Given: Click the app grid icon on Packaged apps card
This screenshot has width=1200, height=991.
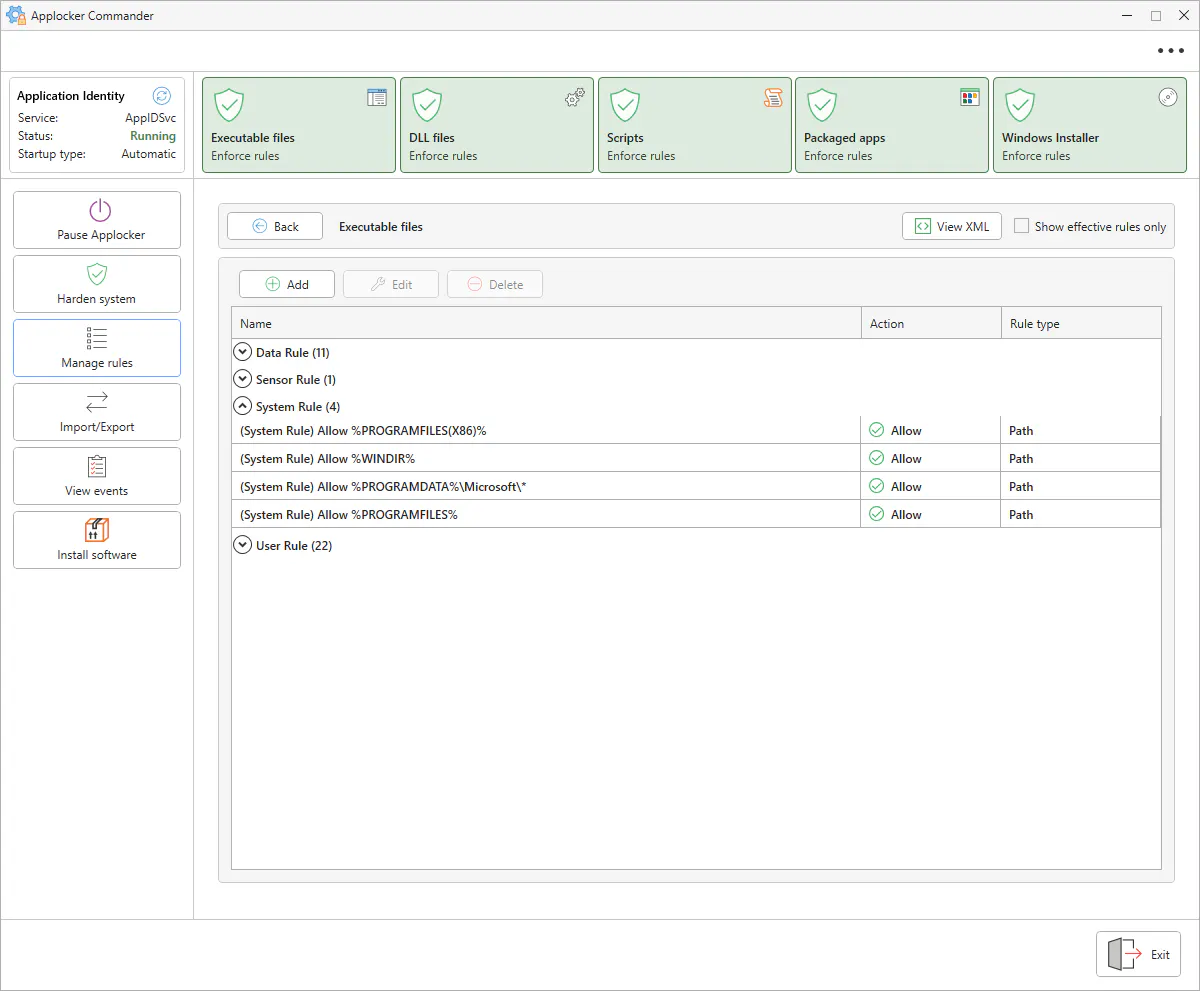Looking at the screenshot, I should [970, 97].
